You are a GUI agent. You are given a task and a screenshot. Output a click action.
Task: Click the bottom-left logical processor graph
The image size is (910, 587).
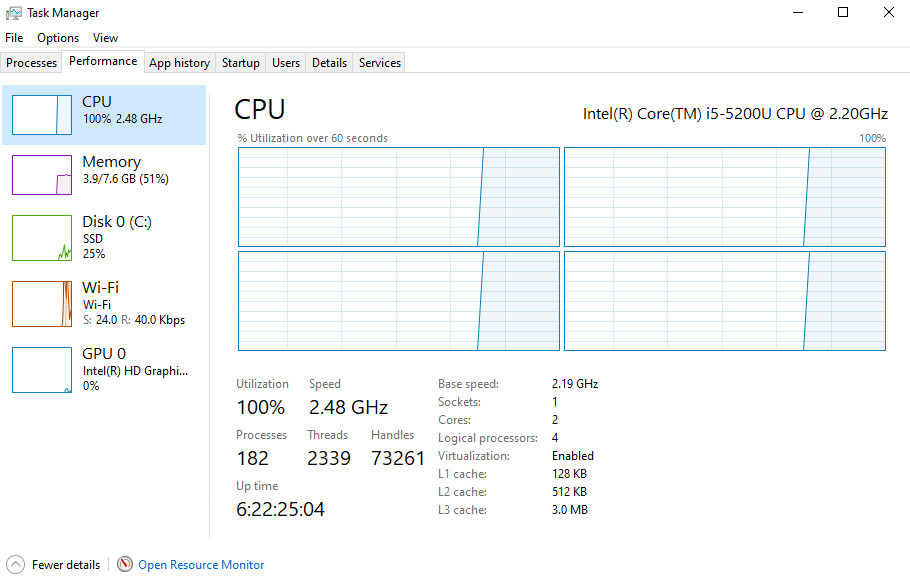[x=399, y=301]
